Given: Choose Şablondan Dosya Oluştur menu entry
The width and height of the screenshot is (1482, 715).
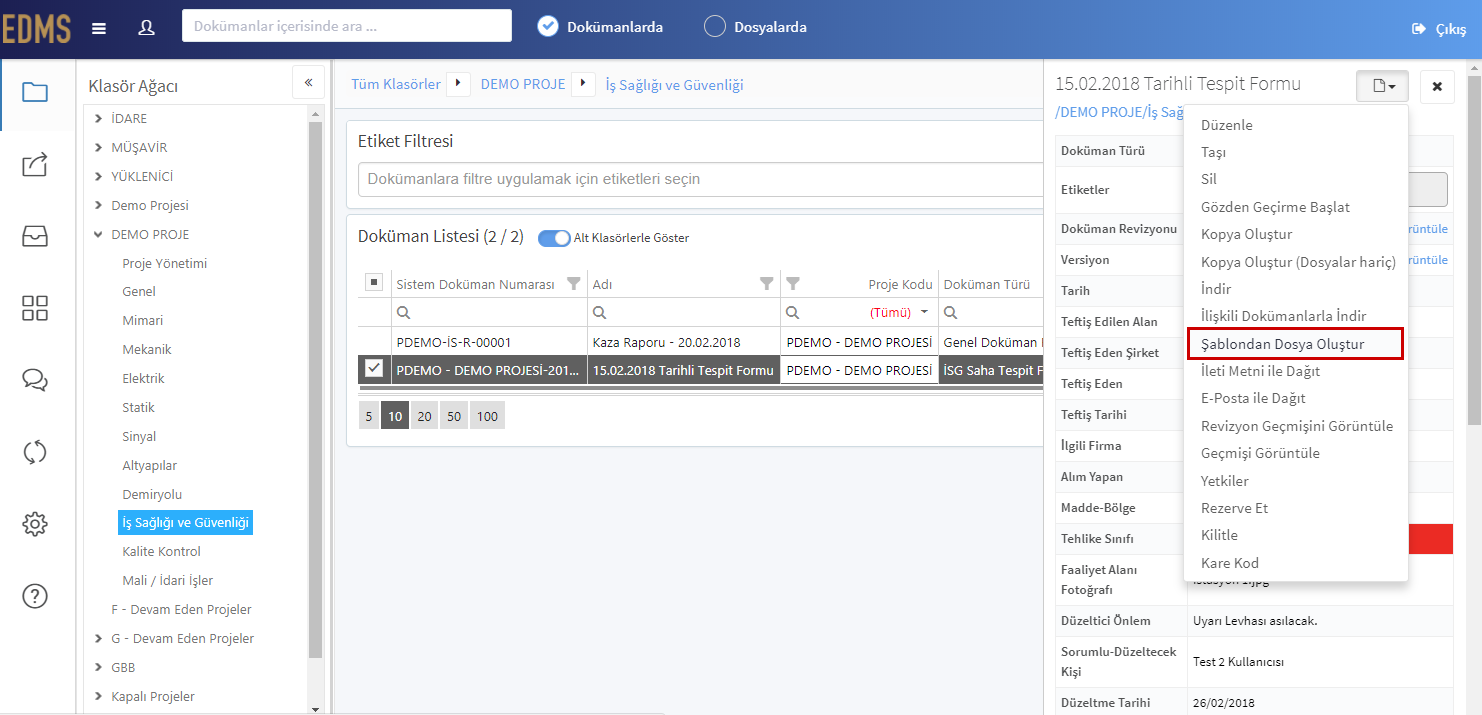Looking at the screenshot, I should coord(1295,344).
